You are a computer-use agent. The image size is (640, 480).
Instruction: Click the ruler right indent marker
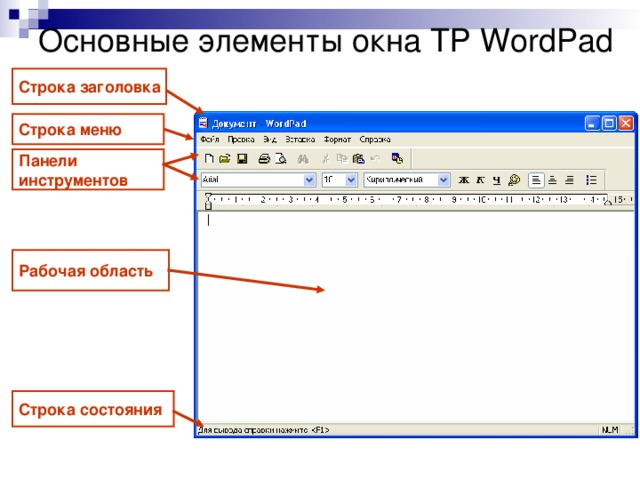click(607, 200)
